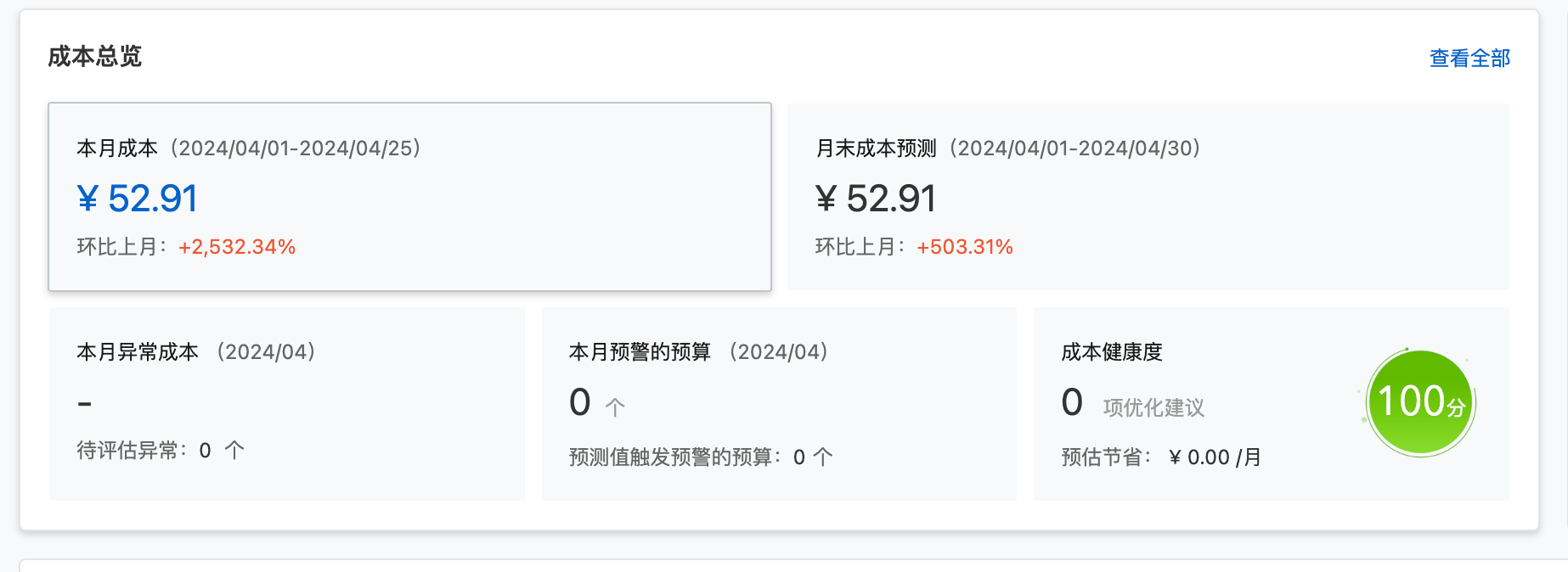Click the +503.31% forecast percentage
1568x572 pixels.
pos(964,248)
